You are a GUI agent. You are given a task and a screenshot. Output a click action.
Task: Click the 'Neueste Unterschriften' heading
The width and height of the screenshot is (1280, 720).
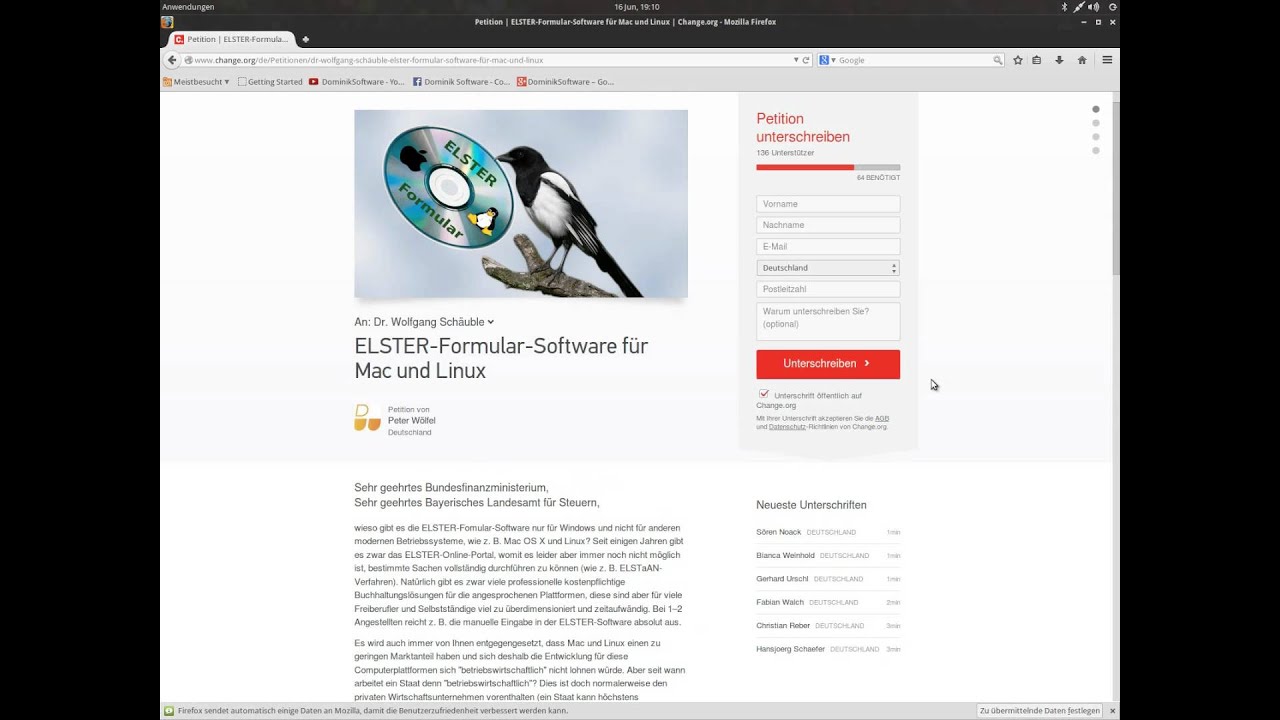pyautogui.click(x=812, y=505)
